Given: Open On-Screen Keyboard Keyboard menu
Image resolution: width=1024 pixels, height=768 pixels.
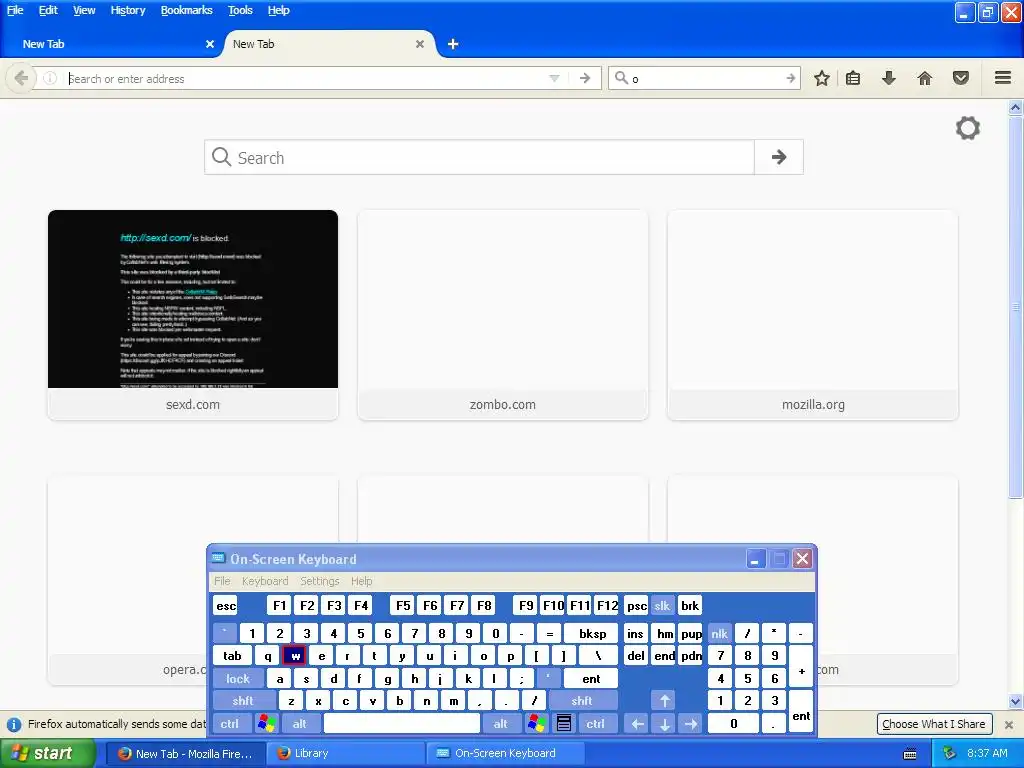Looking at the screenshot, I should coord(264,581).
